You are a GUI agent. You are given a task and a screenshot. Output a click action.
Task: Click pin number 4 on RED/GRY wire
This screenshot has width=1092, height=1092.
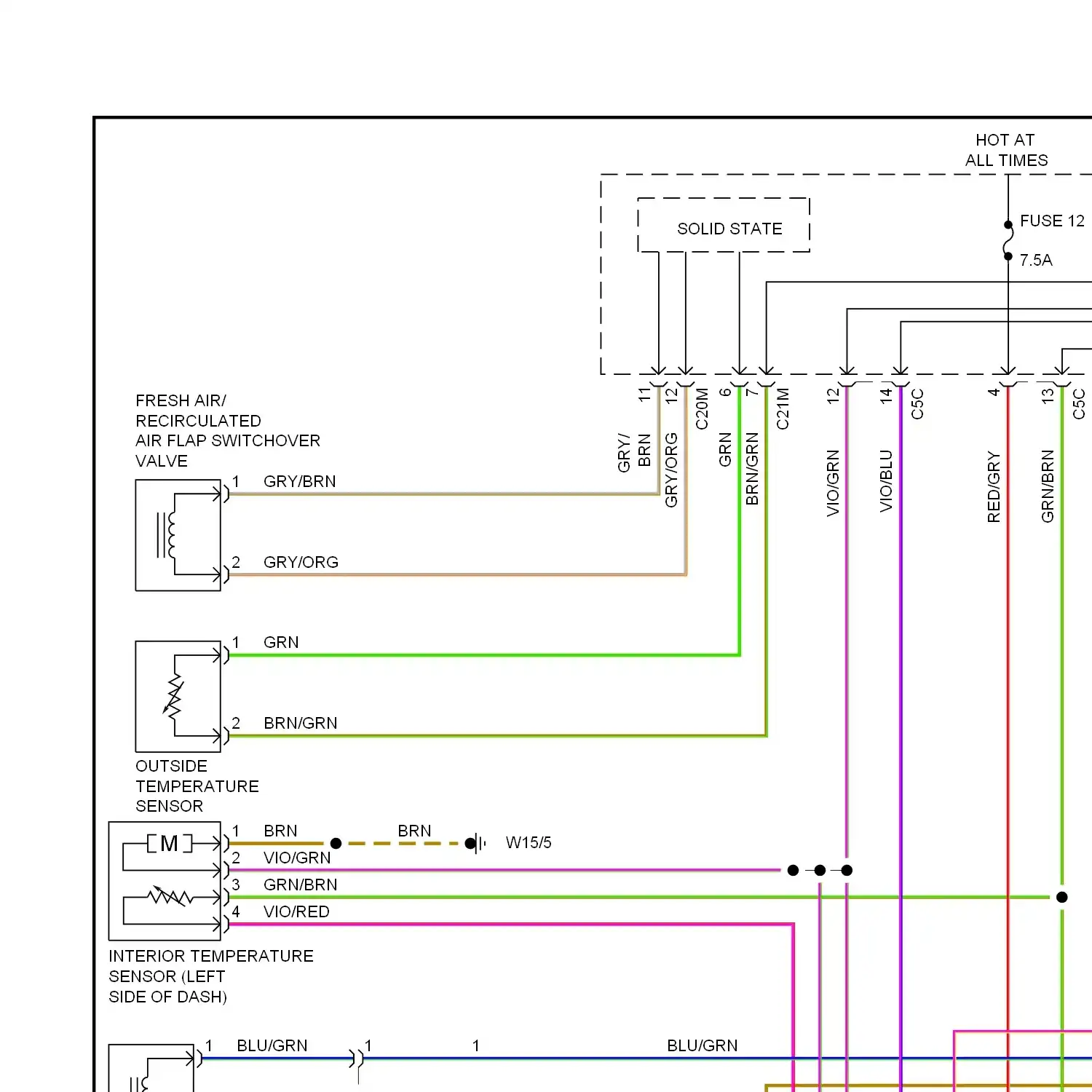(994, 392)
